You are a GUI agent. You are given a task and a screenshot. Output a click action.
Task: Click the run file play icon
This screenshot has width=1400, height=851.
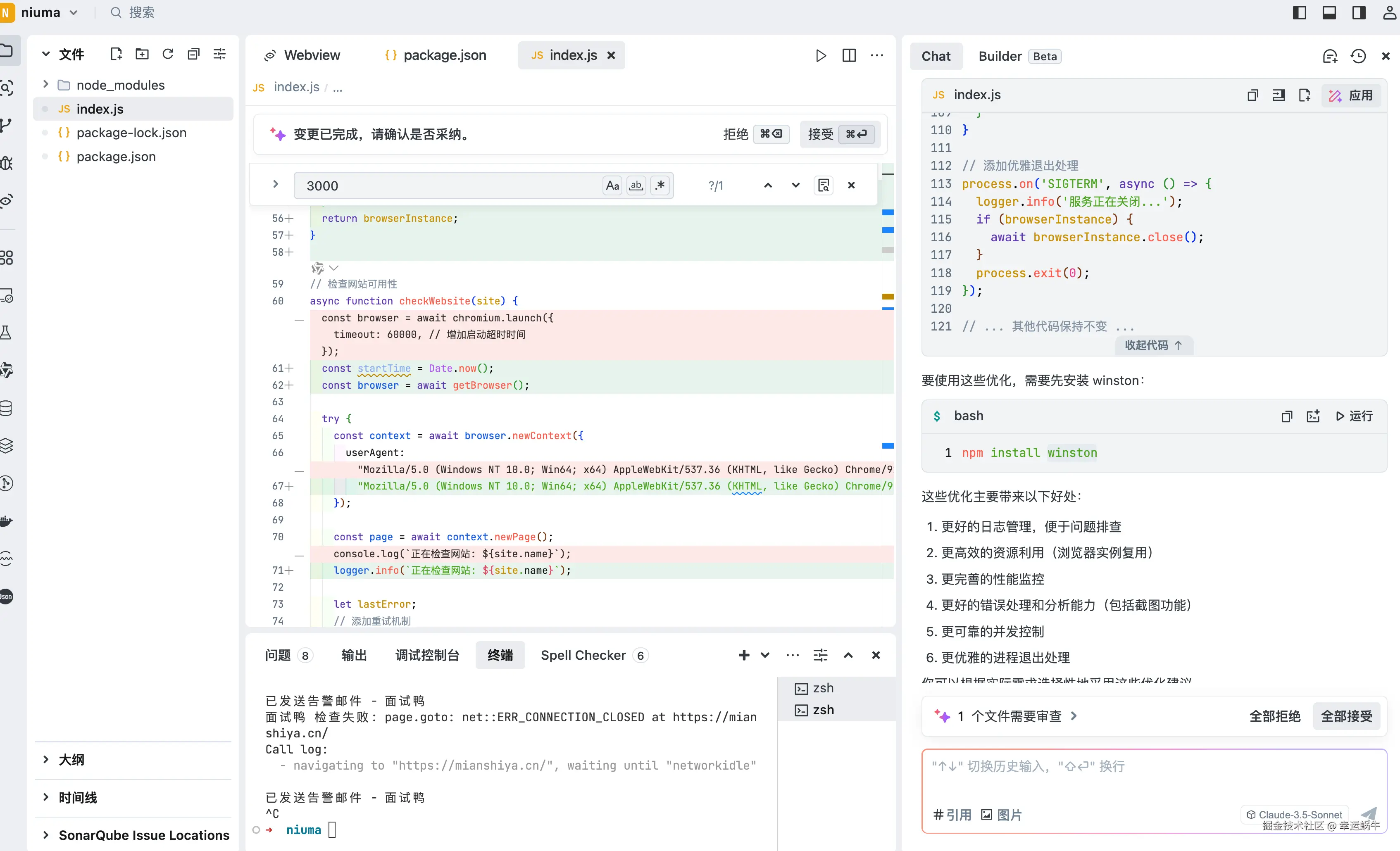click(821, 55)
